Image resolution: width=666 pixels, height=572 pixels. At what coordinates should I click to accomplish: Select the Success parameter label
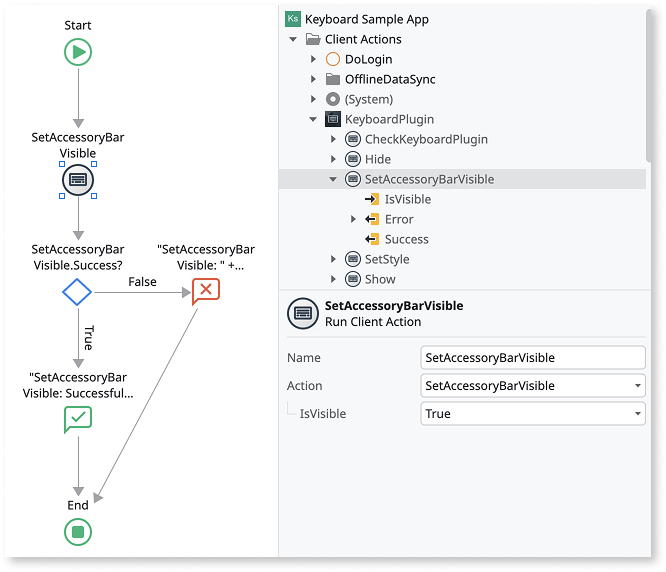(x=406, y=239)
